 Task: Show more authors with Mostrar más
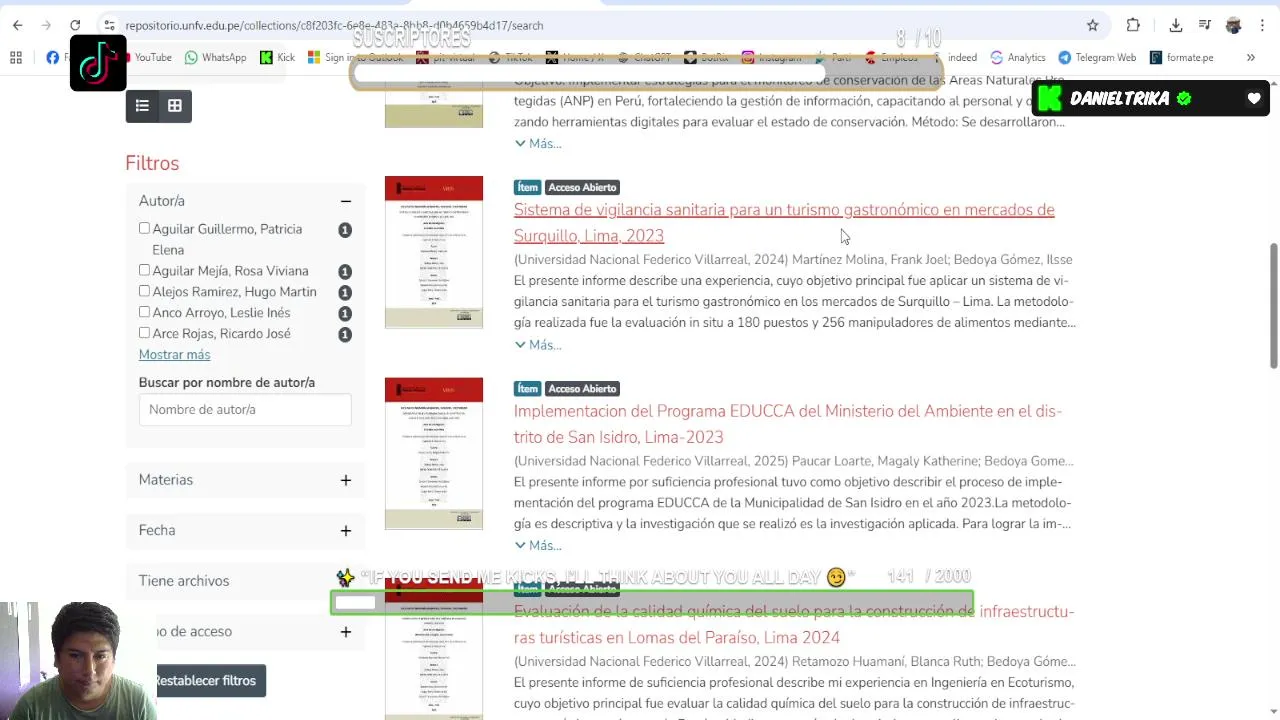coord(174,355)
